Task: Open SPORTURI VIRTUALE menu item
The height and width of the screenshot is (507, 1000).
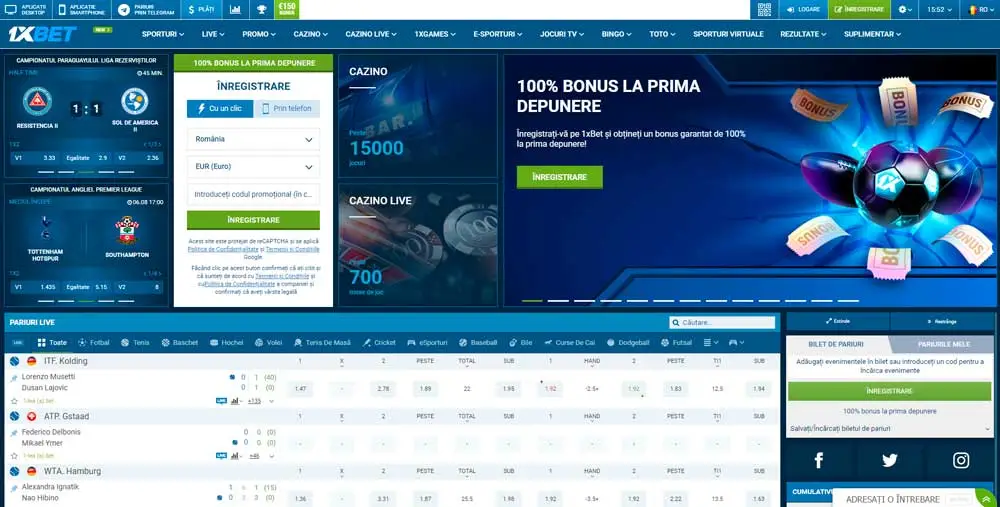Action: pos(728,34)
